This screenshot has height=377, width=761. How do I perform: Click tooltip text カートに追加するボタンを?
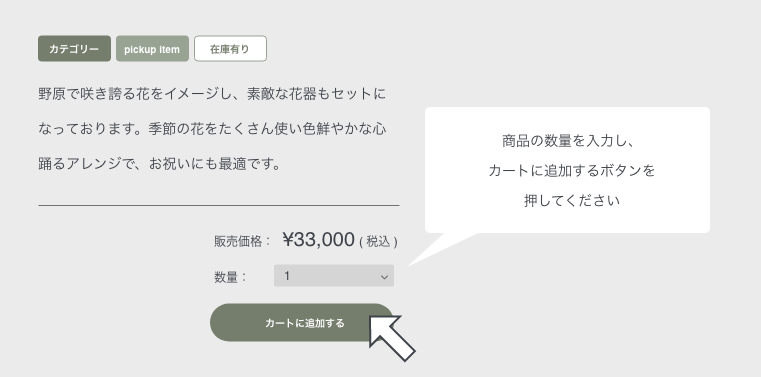point(572,171)
